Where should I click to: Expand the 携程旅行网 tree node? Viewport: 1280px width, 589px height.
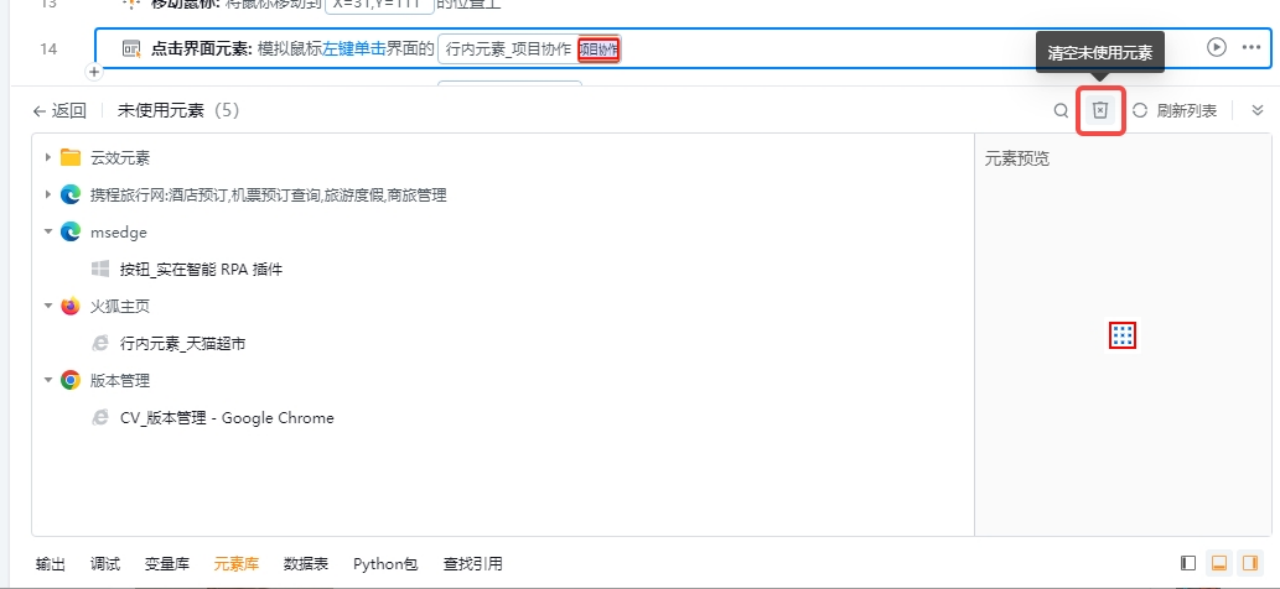[47, 195]
